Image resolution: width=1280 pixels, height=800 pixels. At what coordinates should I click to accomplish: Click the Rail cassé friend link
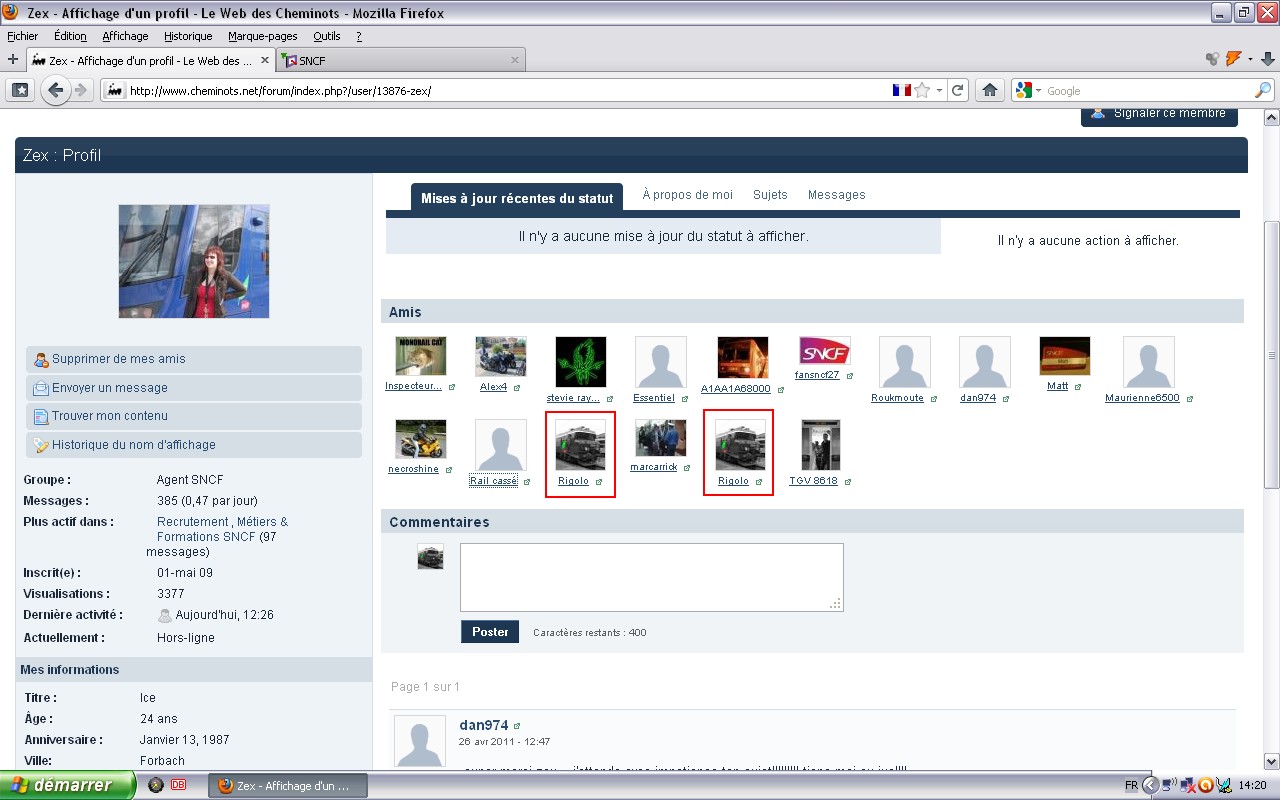tap(493, 481)
